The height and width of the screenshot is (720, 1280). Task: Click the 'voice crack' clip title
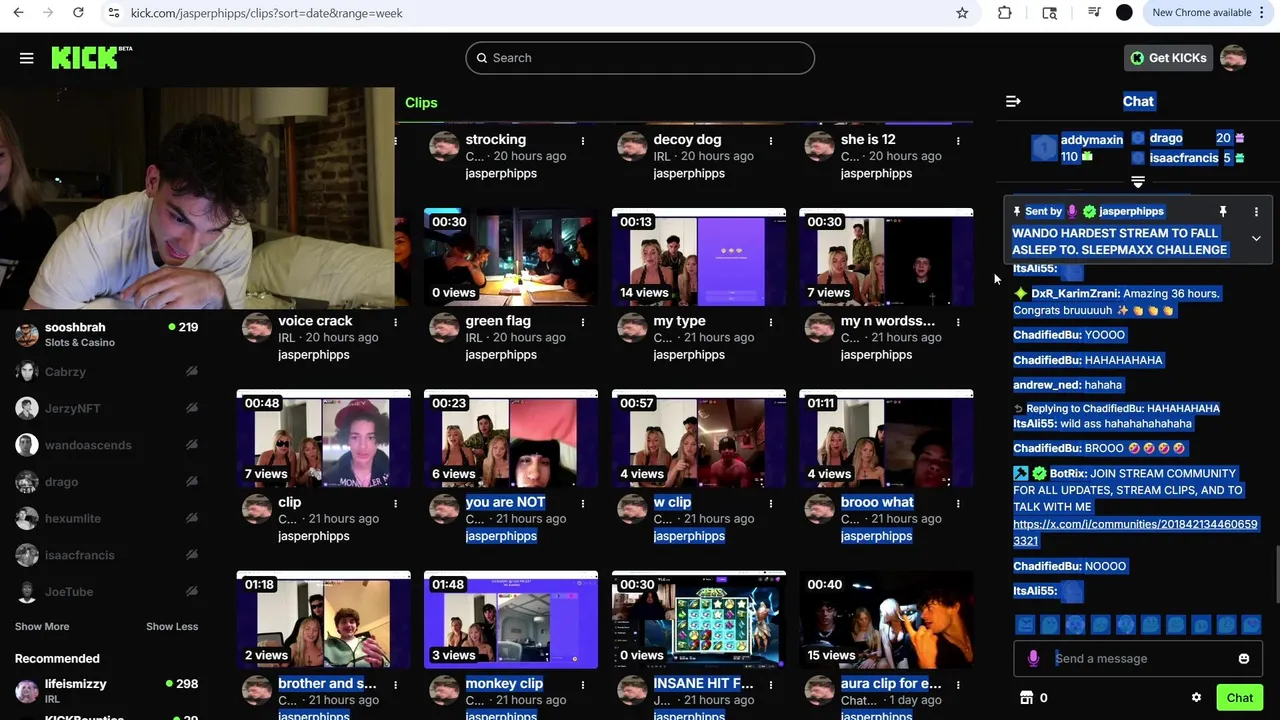point(315,321)
